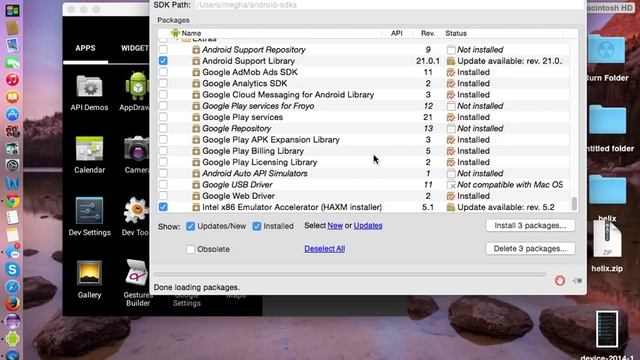This screenshot has height=360, width=640.
Task: Toggle Installed show checkbox
Action: tap(257, 226)
